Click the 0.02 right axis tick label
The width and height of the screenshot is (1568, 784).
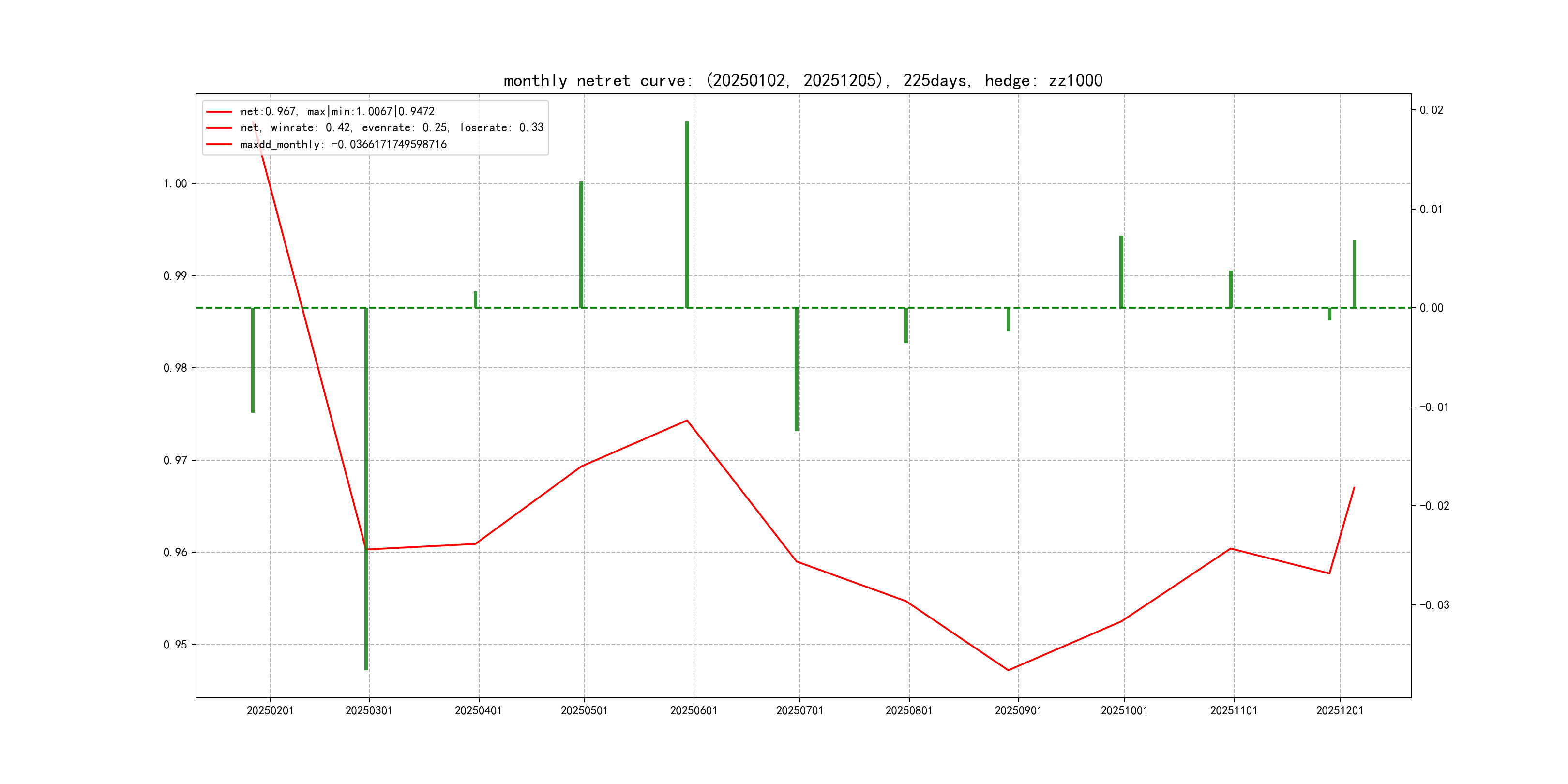tap(1431, 110)
